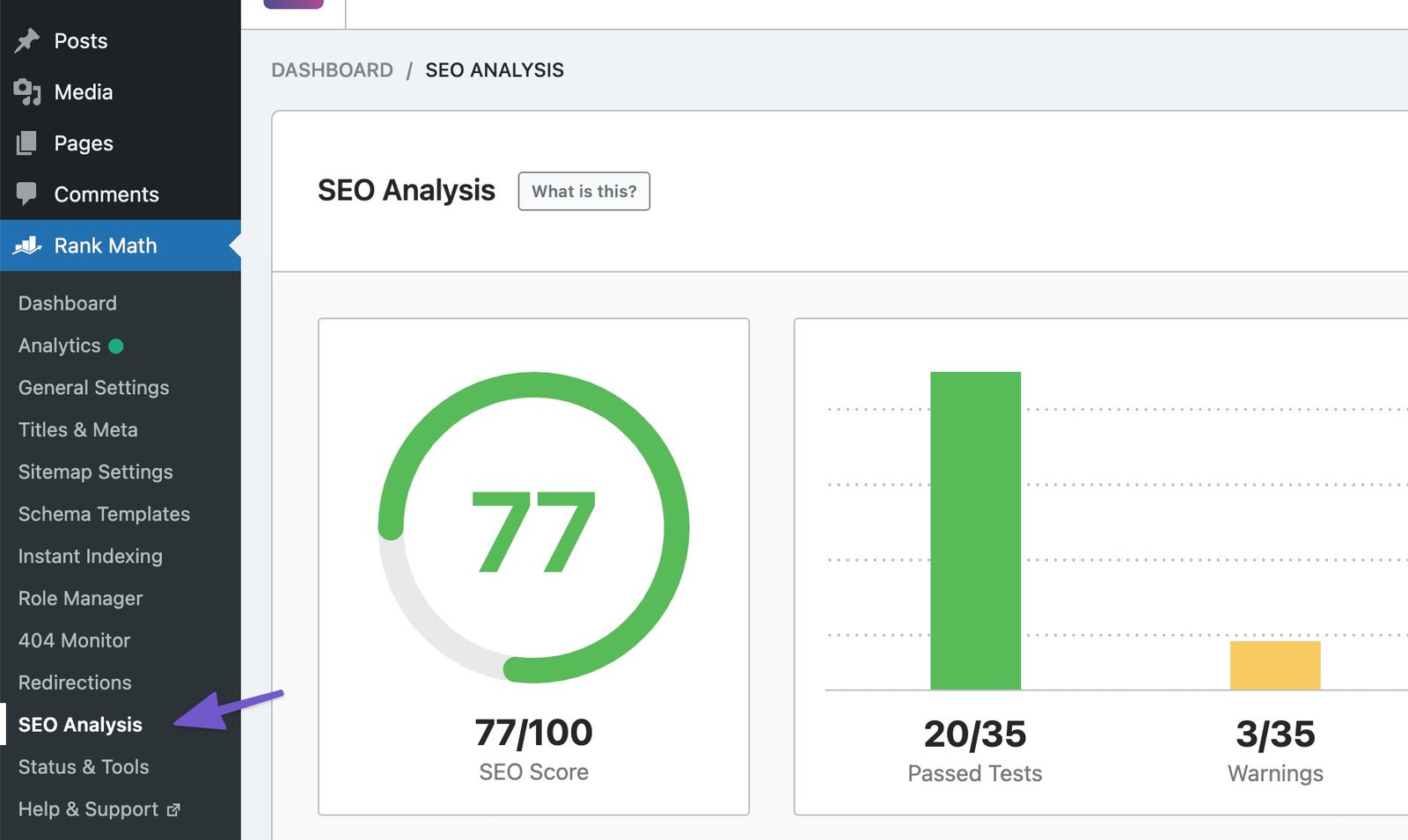1408x840 pixels.
Task: Open Rank Math Dashboard submenu item
Action: tap(68, 303)
